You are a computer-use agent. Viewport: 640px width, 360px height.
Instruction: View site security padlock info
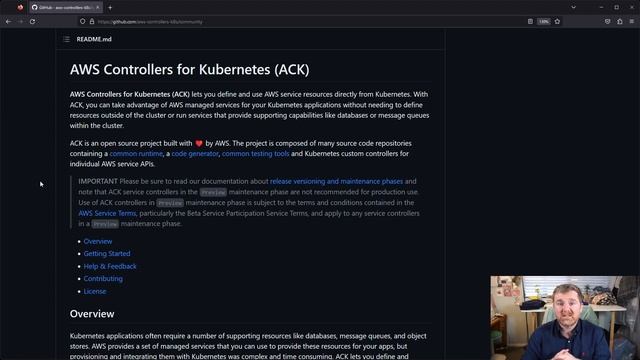click(92, 22)
